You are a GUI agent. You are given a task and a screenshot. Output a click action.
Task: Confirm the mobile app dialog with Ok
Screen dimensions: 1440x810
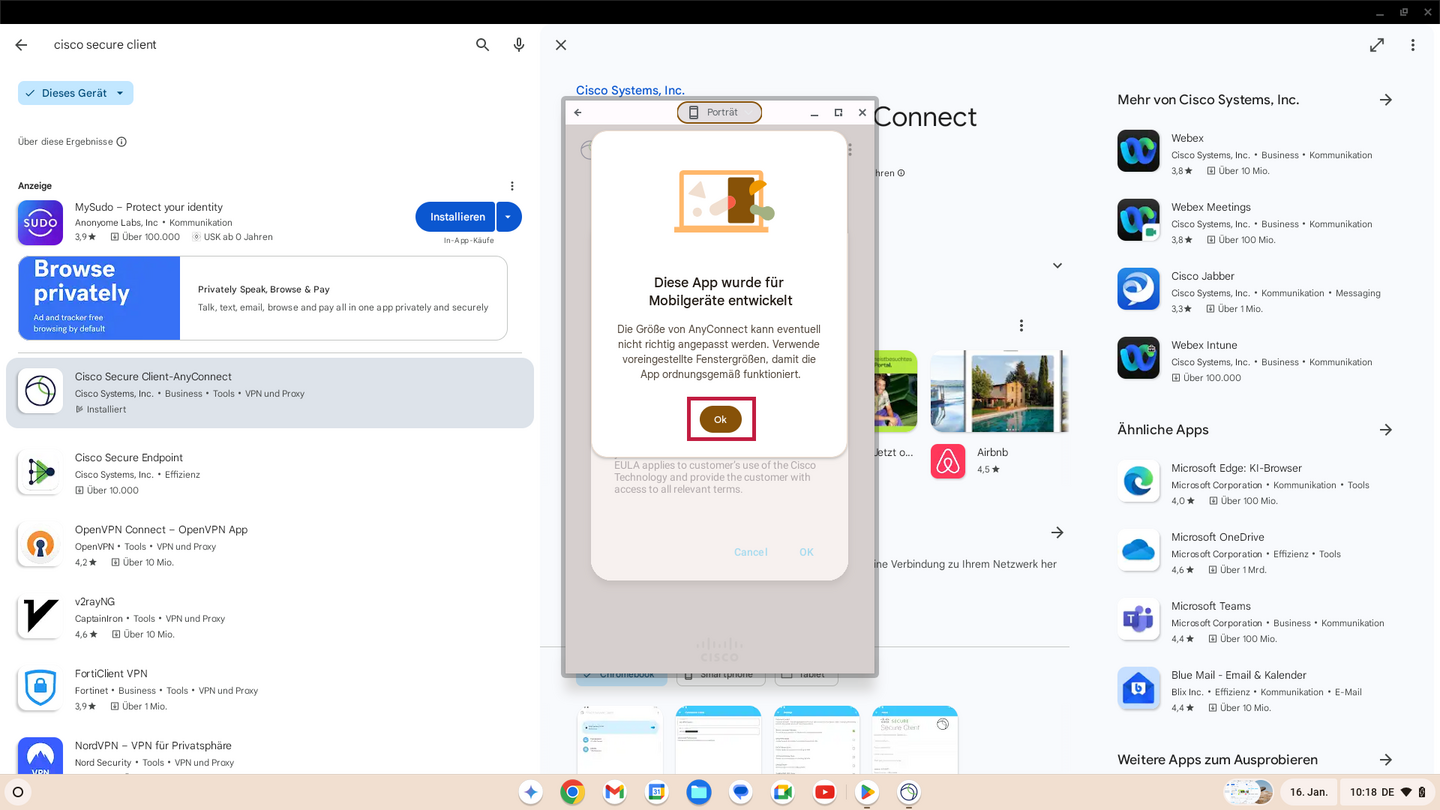(720, 420)
